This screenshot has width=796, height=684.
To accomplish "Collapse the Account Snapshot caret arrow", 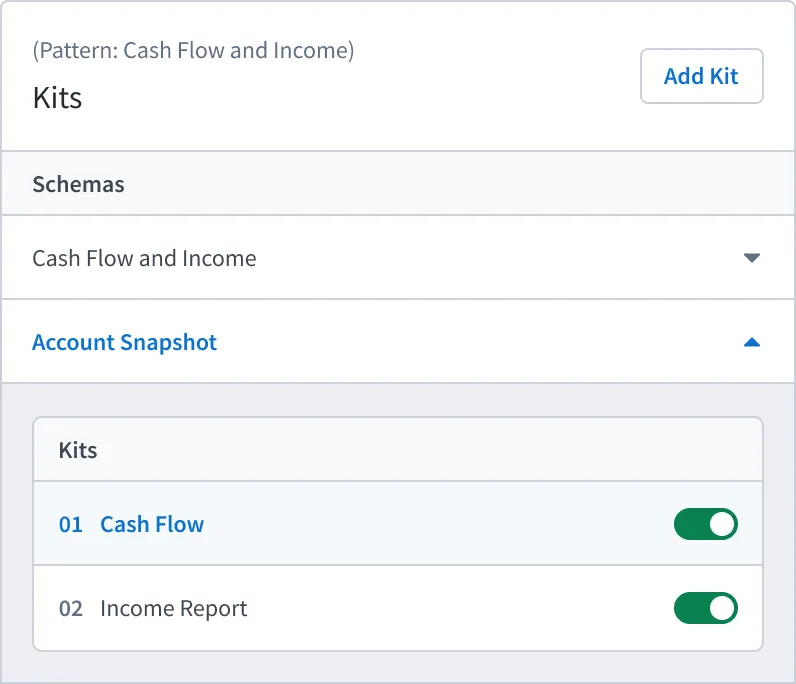I will click(752, 343).
